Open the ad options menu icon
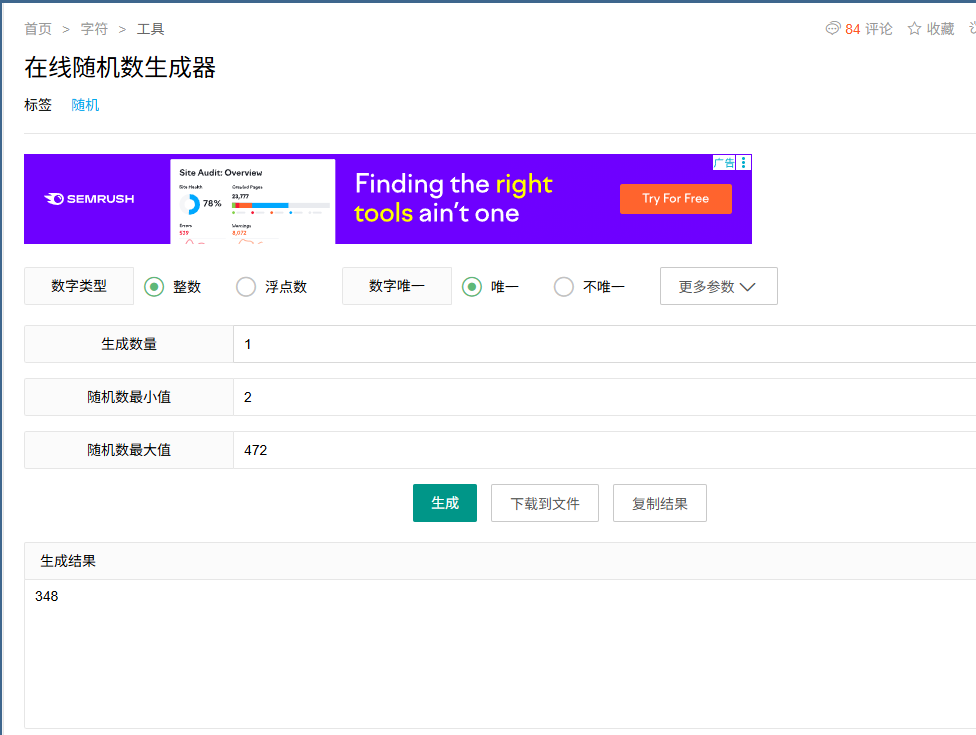 [745, 162]
